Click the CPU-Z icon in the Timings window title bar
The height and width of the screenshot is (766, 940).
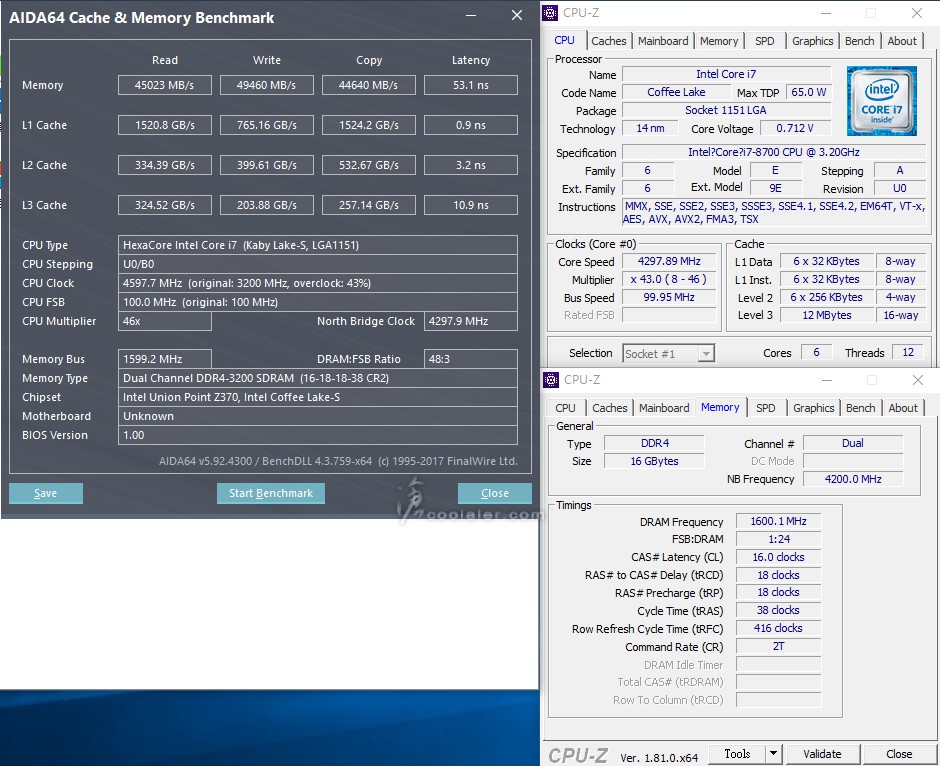(x=550, y=379)
